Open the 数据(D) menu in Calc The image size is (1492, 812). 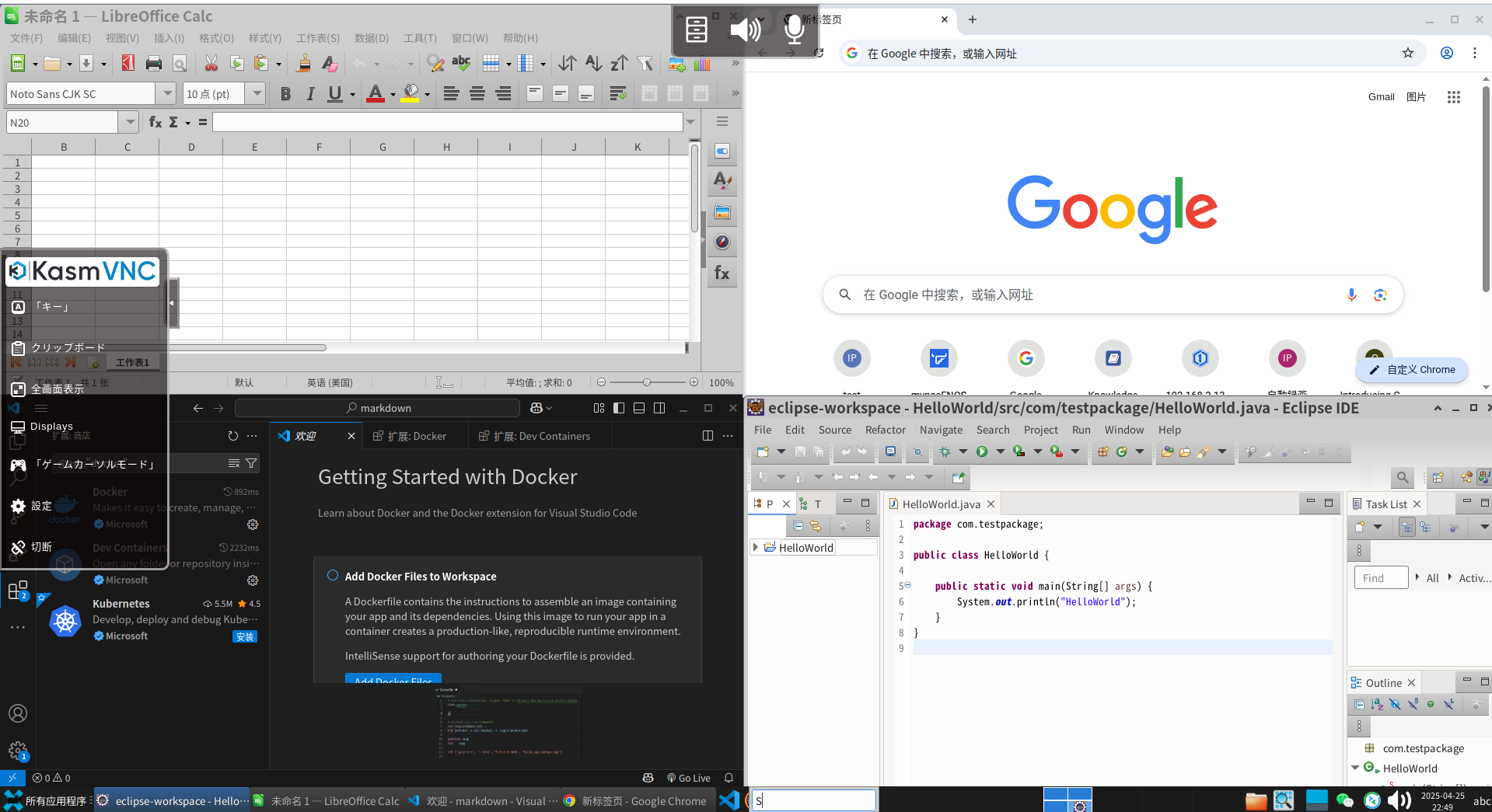click(372, 38)
